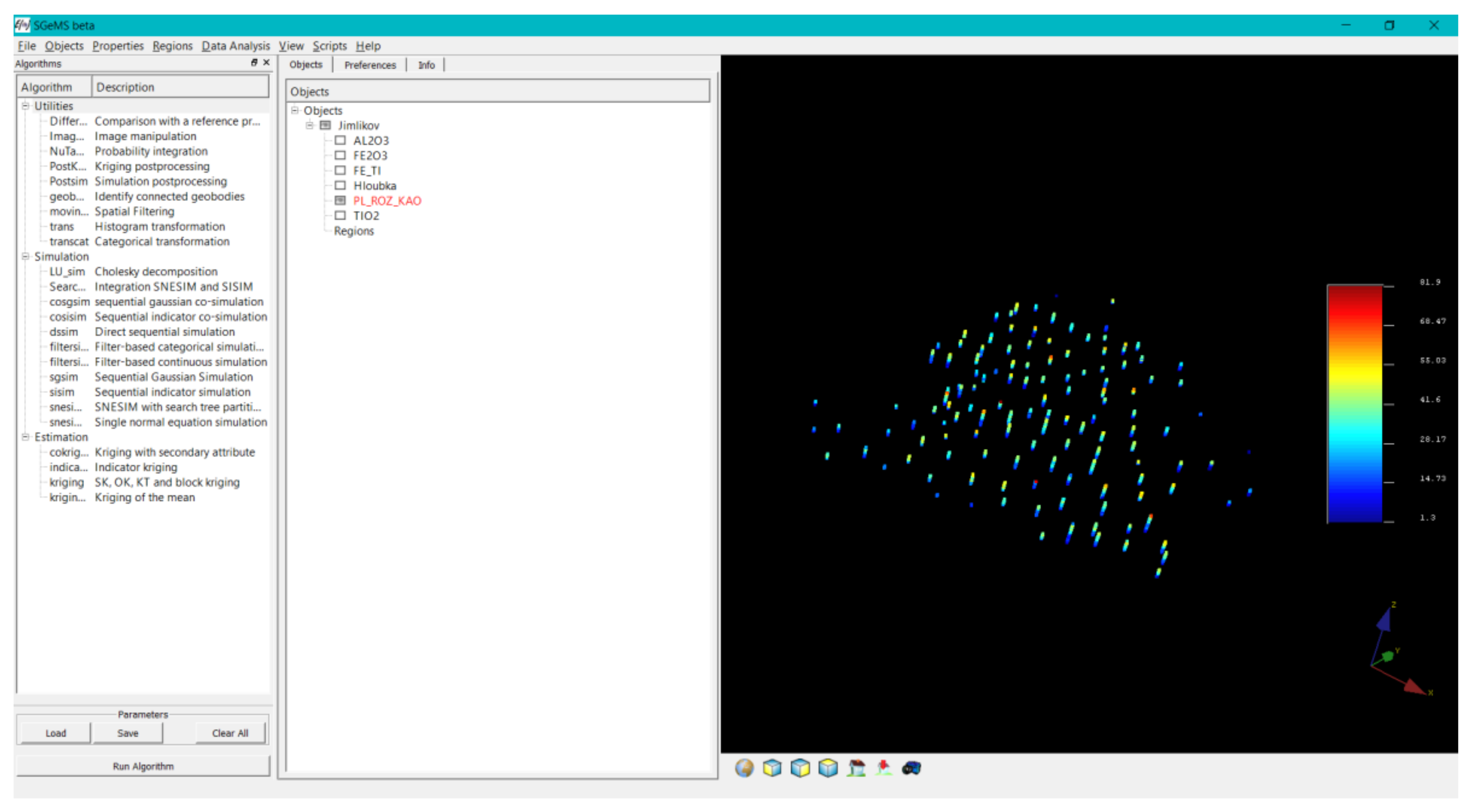Undock the Algorithms panel with the float icon
The height and width of the screenshot is (812, 1470).
click(254, 63)
